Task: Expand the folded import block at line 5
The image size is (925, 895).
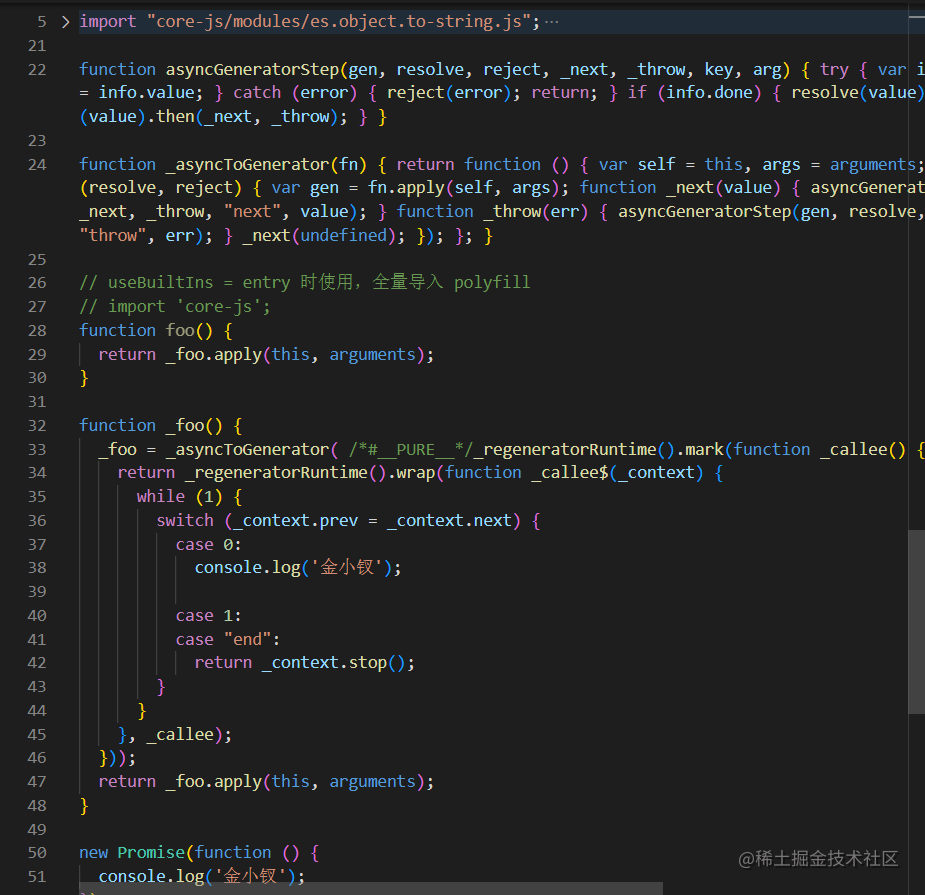Action: pos(65,22)
